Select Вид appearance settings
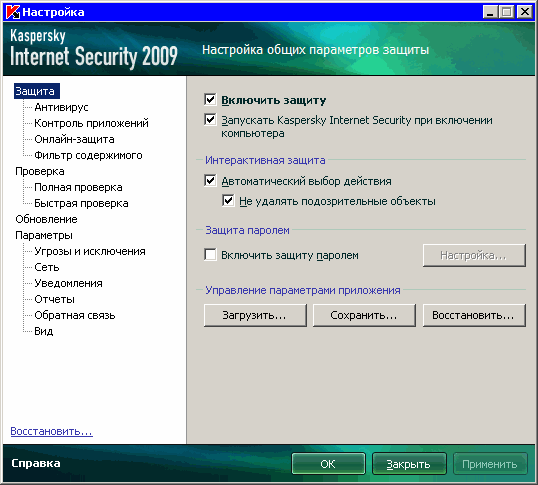538x485 pixels. point(44,331)
